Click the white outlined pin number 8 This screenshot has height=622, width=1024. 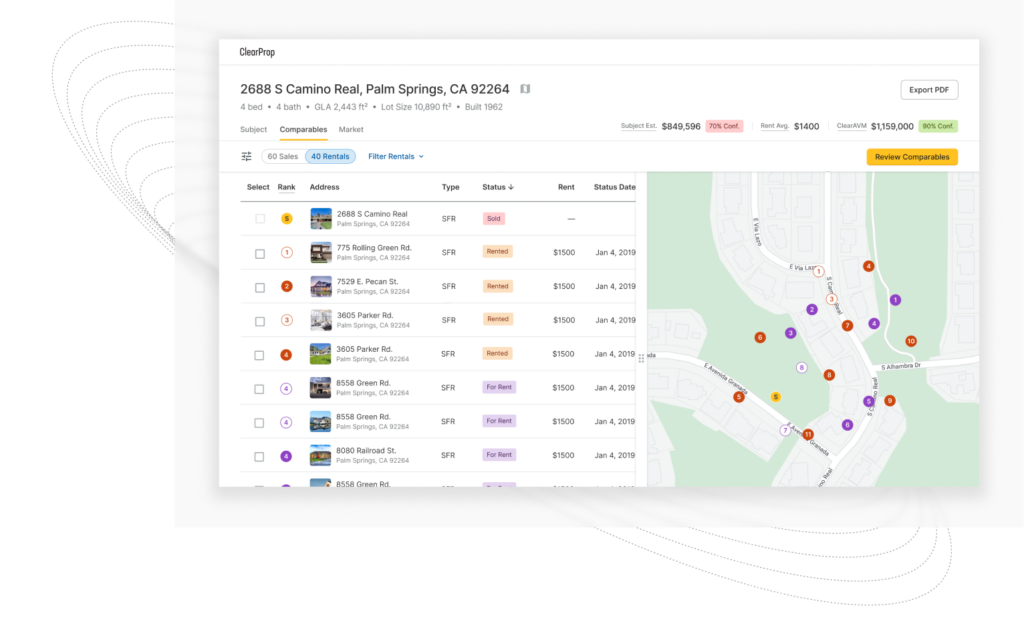point(801,368)
